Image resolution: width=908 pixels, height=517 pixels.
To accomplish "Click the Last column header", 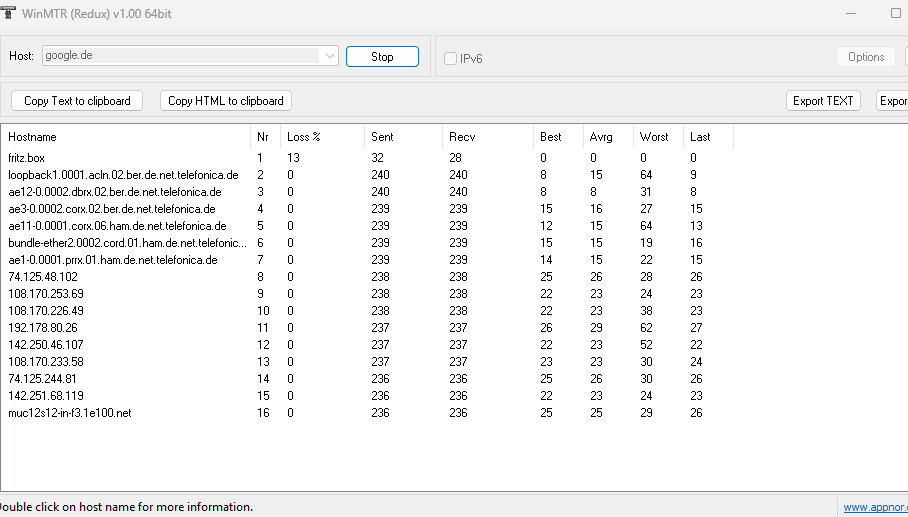I will tap(708, 137).
